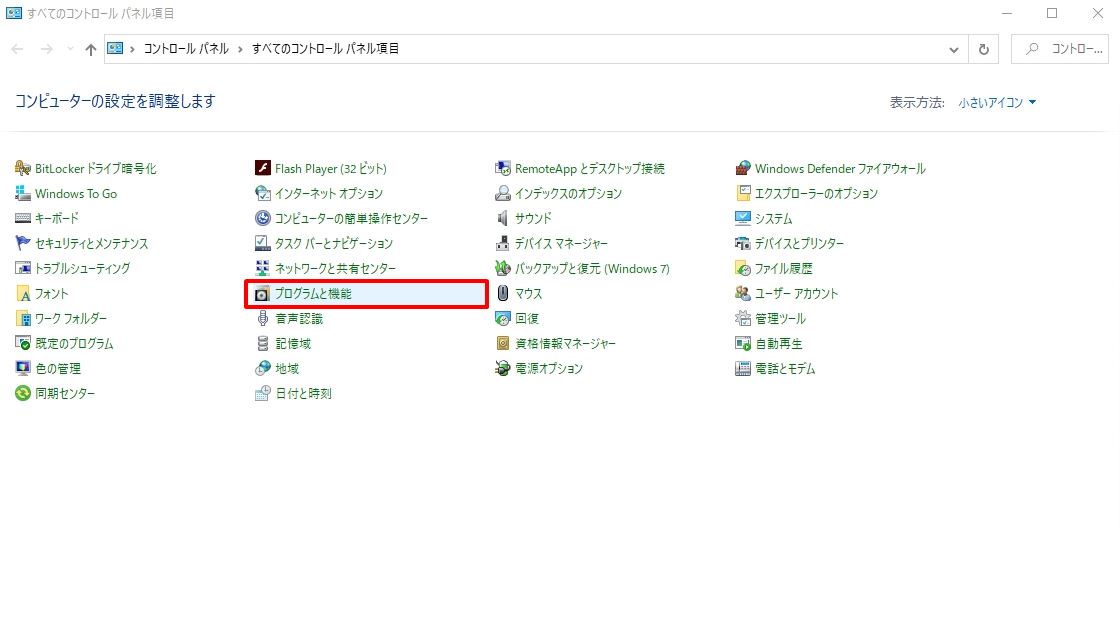
Task: Open the 同期センター text link
Action: [65, 393]
